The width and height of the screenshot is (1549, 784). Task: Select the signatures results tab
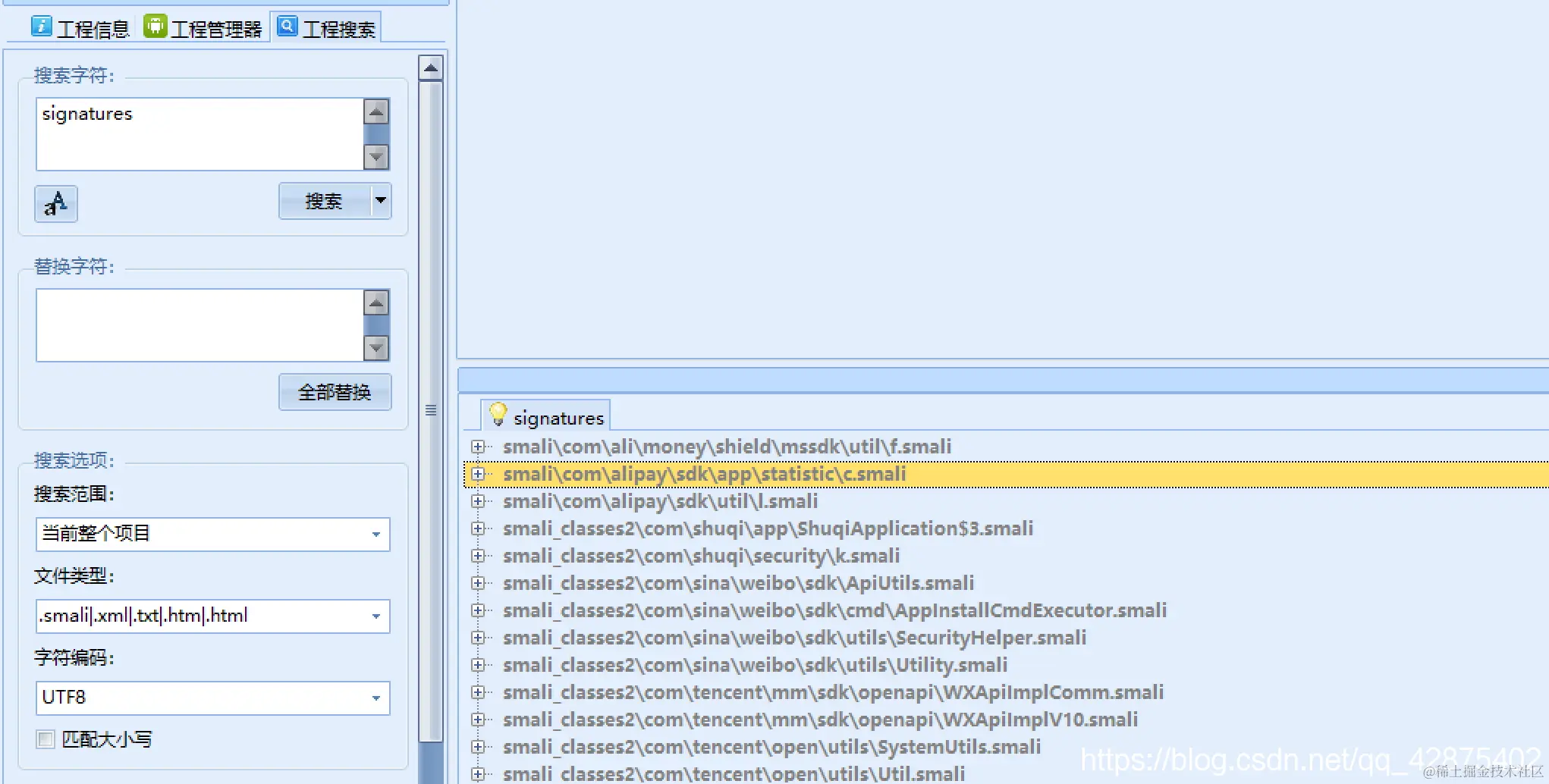tap(546, 416)
